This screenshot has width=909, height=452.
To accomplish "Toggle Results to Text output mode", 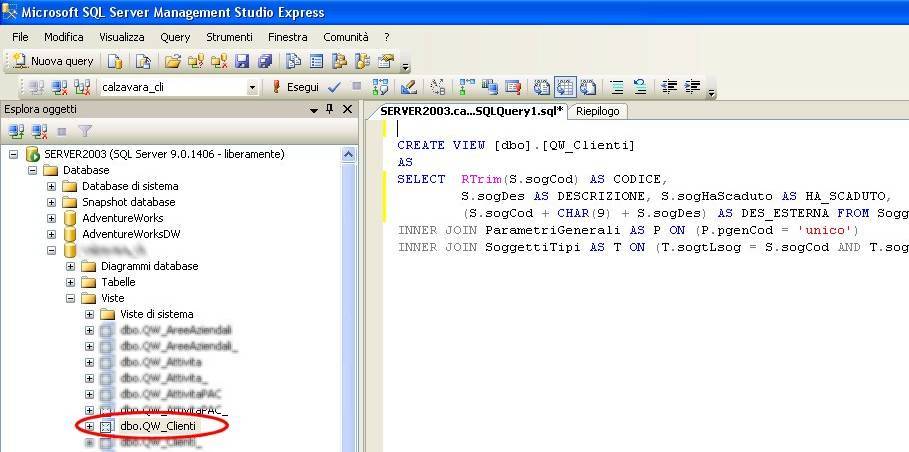I will click(541, 87).
